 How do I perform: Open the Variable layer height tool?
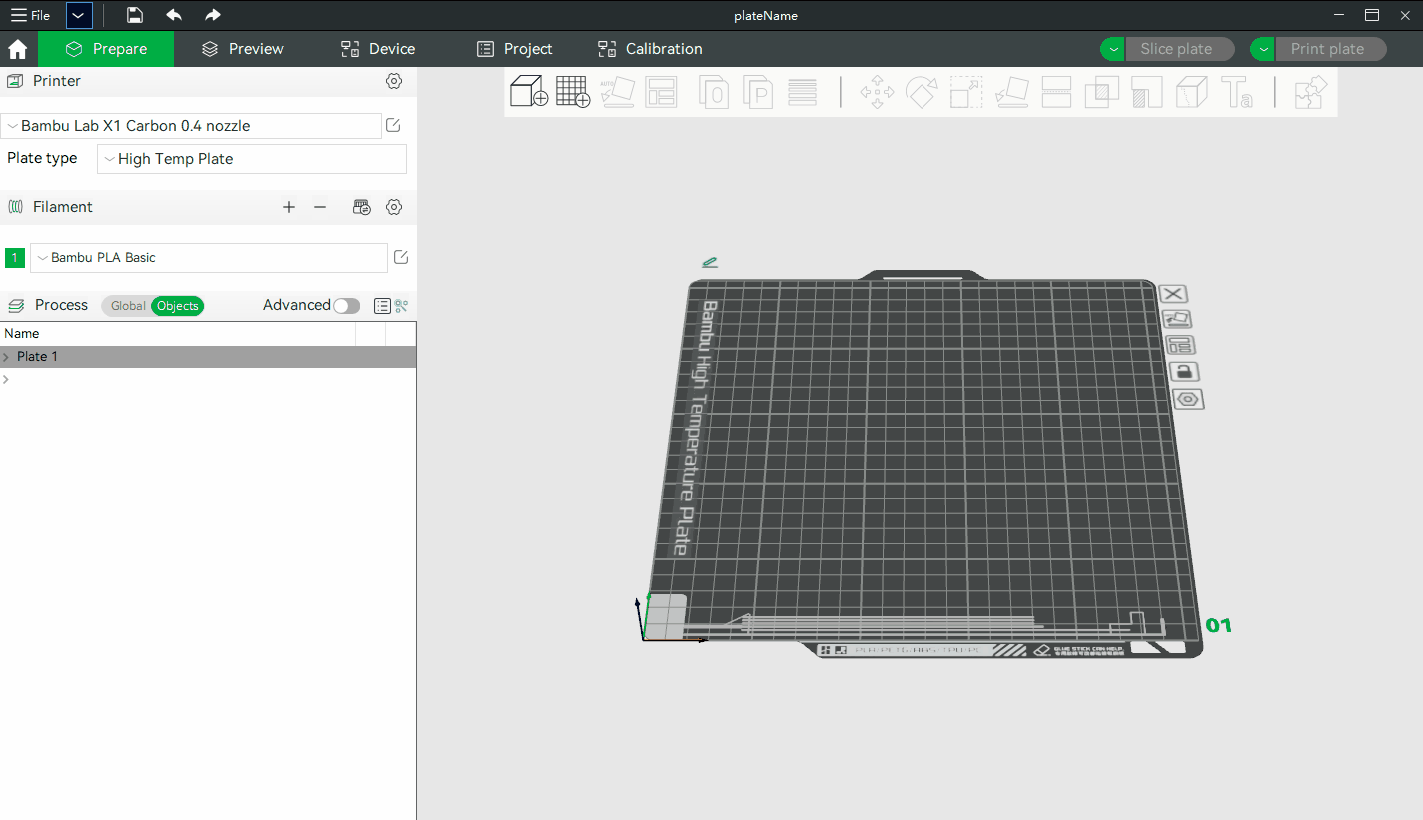pyautogui.click(x=803, y=92)
